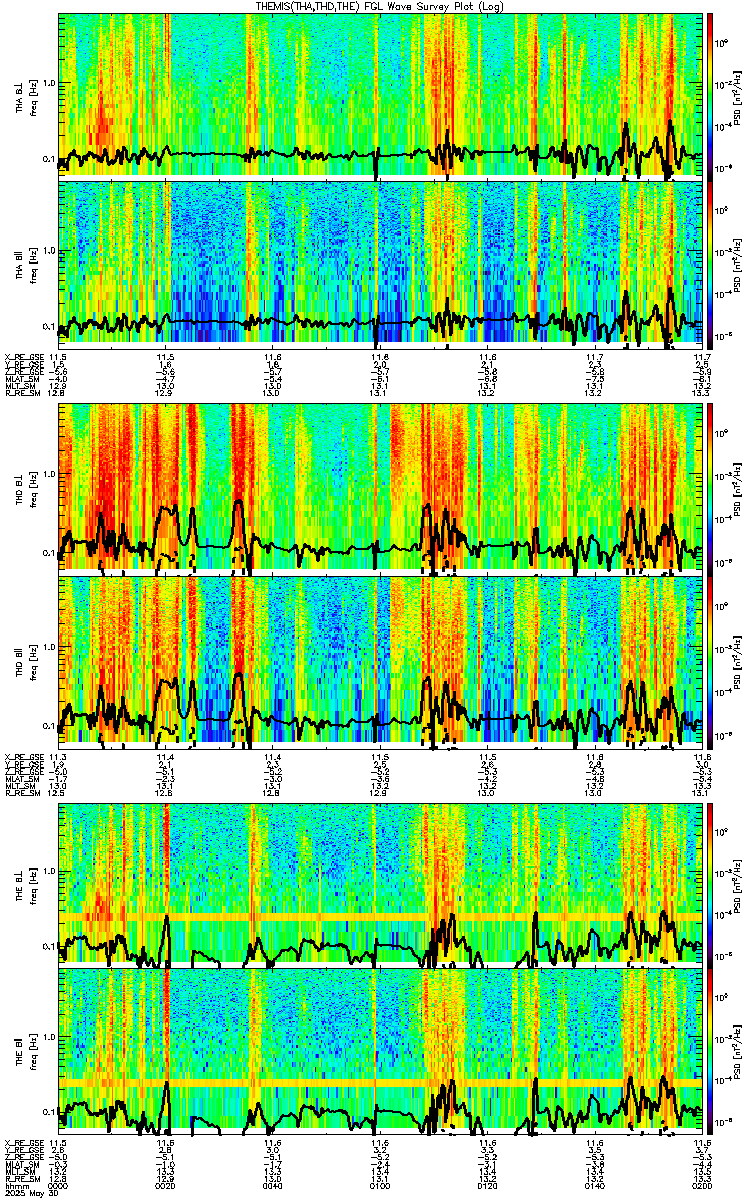Click the "hhmm" time axis label
This screenshot has width=750, height=1200.
tap(15, 1185)
